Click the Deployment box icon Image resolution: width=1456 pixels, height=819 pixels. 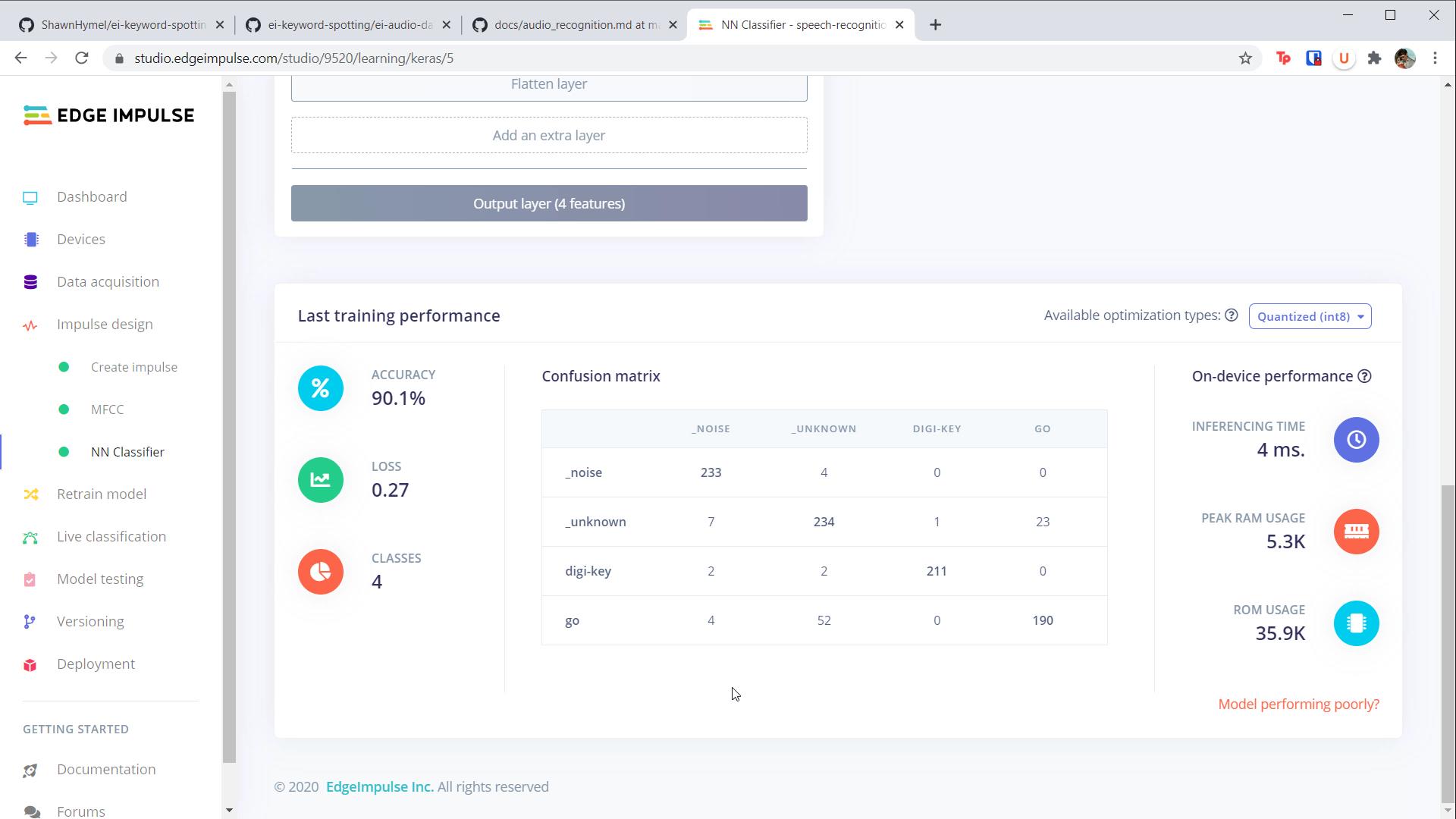pos(30,665)
